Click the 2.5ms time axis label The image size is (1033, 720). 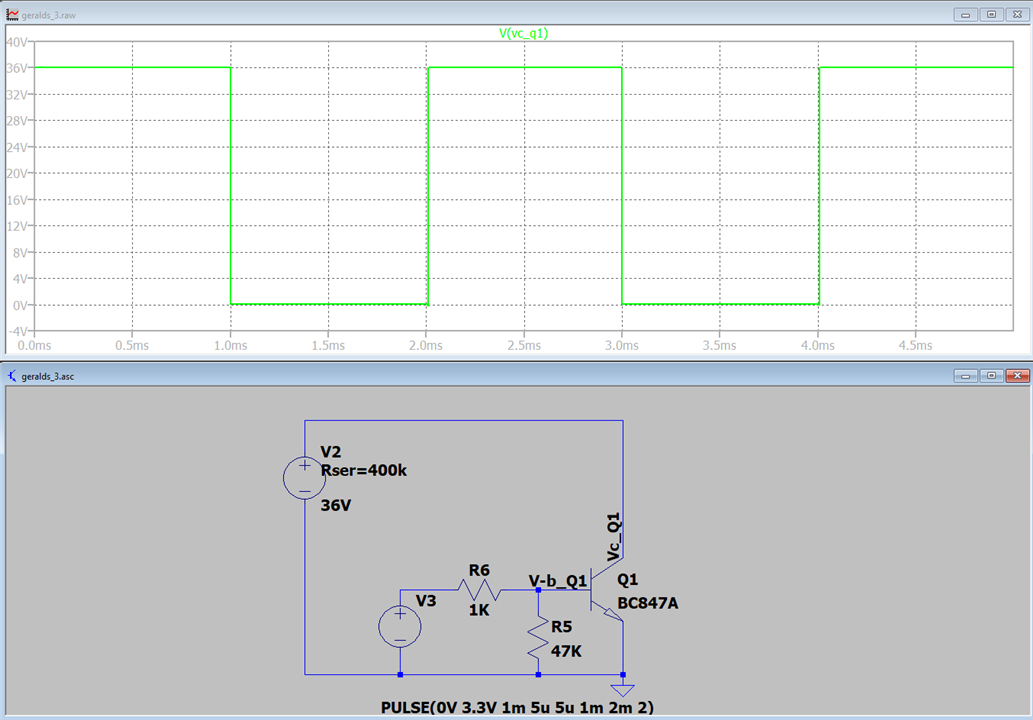click(x=524, y=345)
